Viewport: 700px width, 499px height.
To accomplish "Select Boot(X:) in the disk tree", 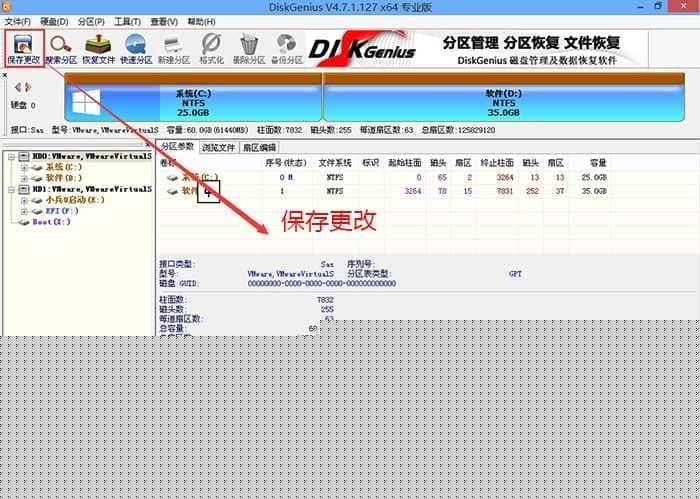I will point(51,221).
